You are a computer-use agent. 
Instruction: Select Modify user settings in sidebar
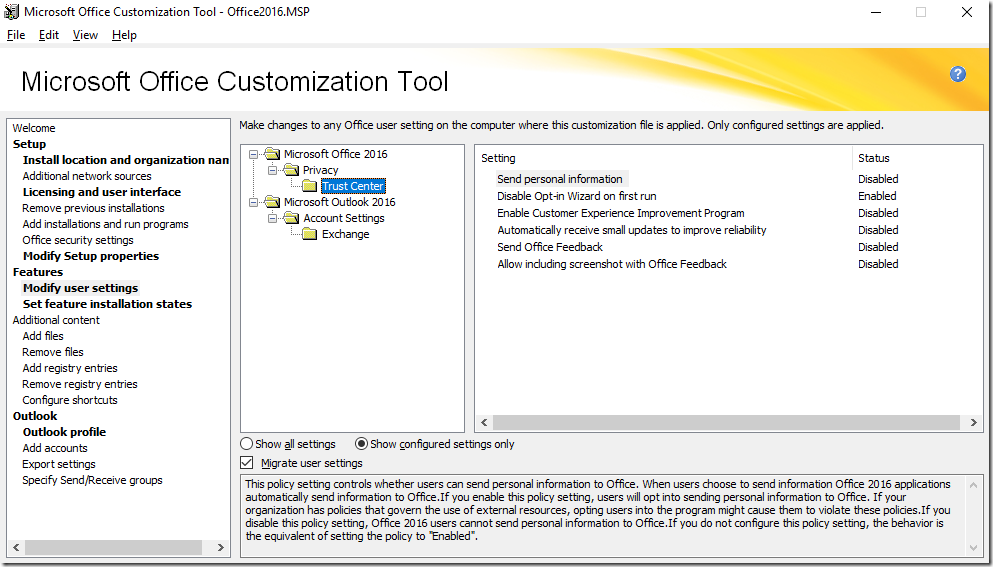[x=80, y=288]
